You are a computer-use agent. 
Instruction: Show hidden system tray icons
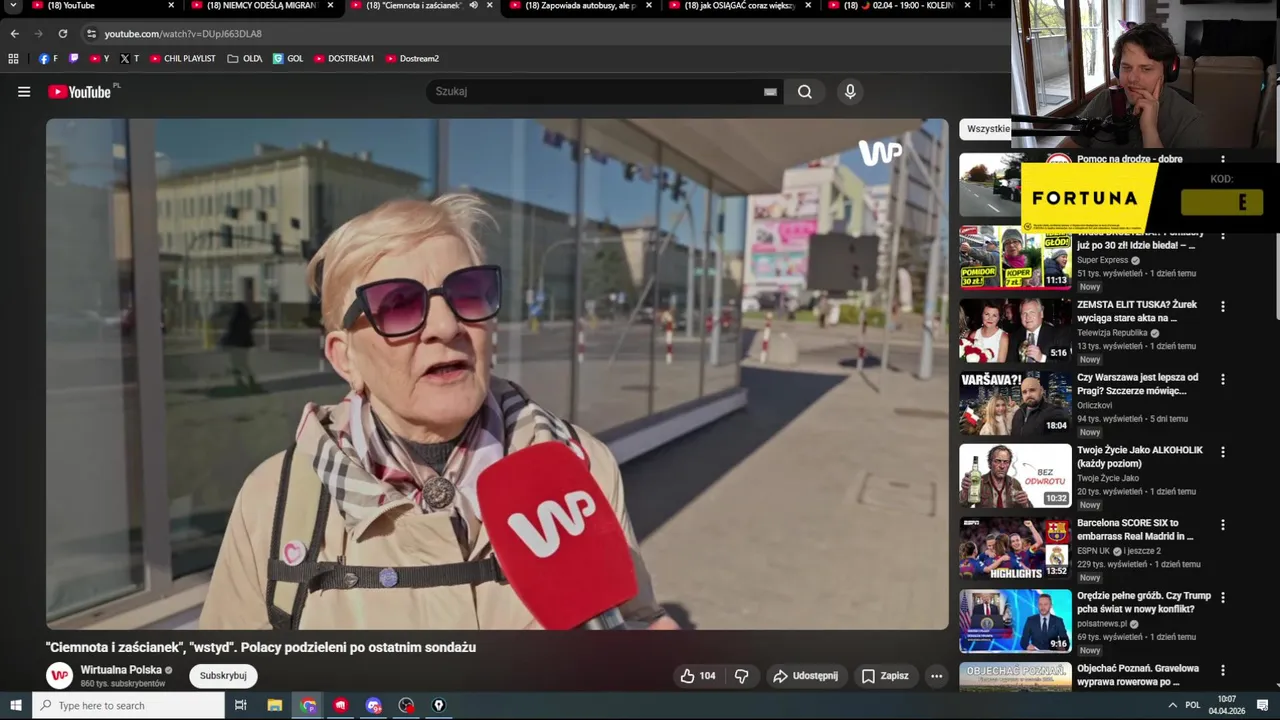click(x=1172, y=705)
